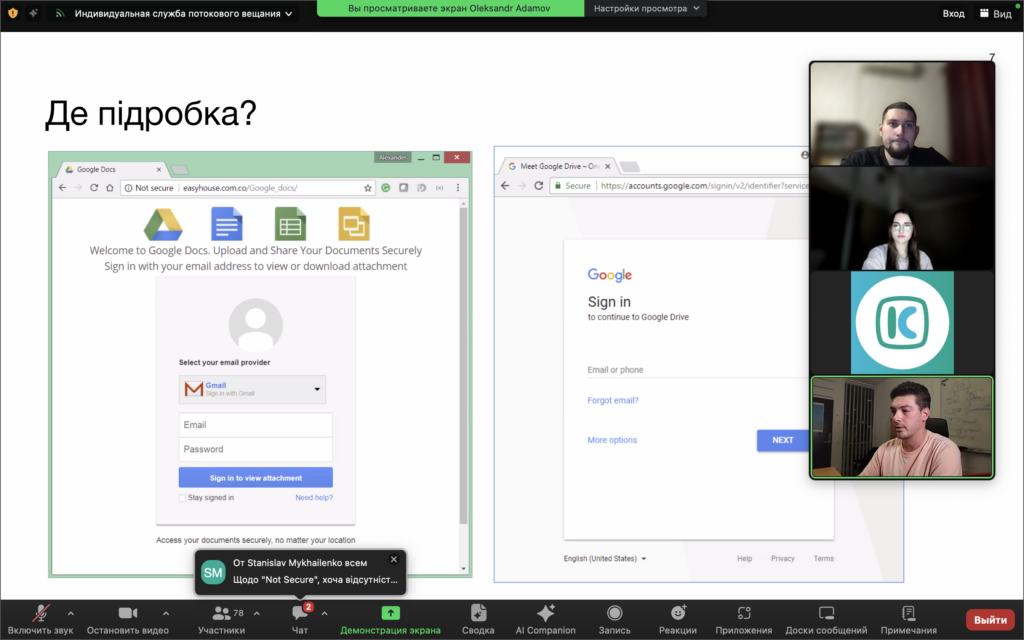Click Вход in the top bar
Viewport: 1024px width, 640px height.
pos(953,13)
